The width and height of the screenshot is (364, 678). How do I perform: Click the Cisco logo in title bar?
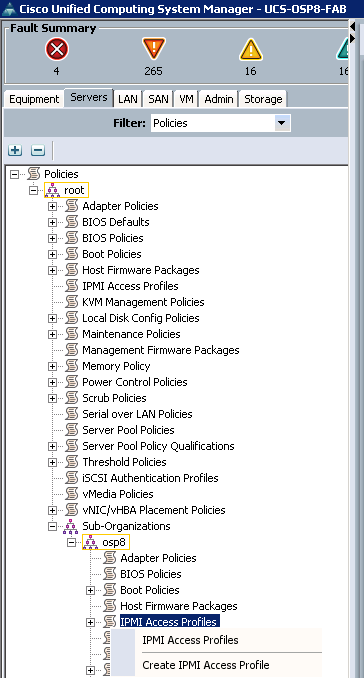click(9, 9)
